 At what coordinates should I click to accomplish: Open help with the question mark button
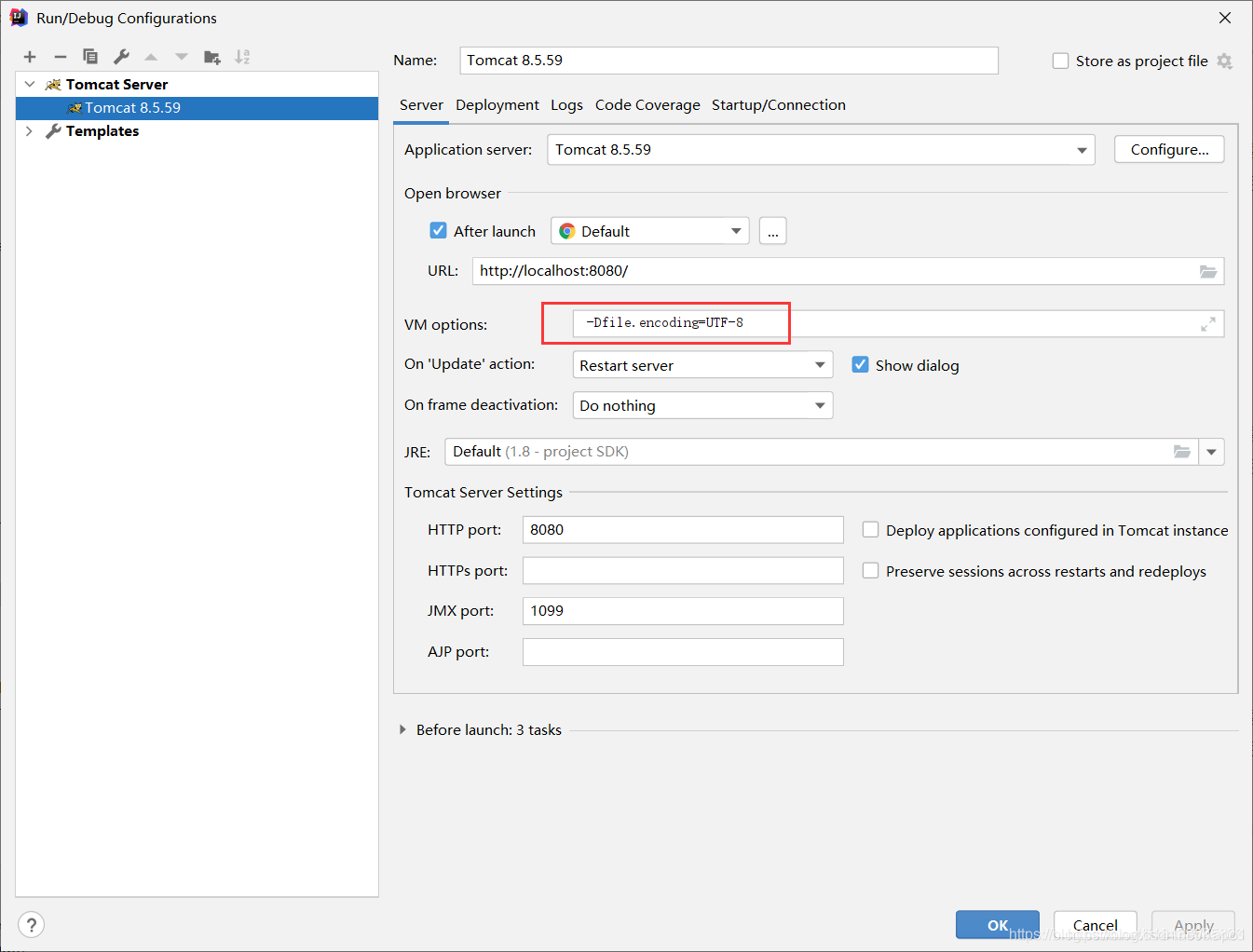(x=32, y=924)
